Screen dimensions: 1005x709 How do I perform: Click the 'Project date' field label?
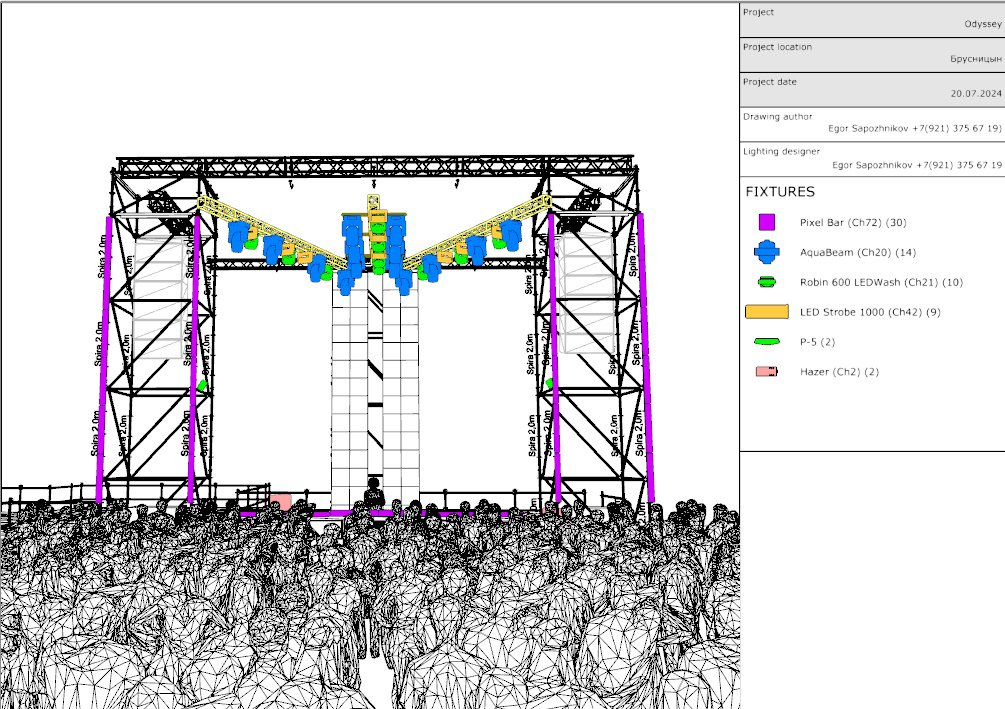(x=770, y=82)
